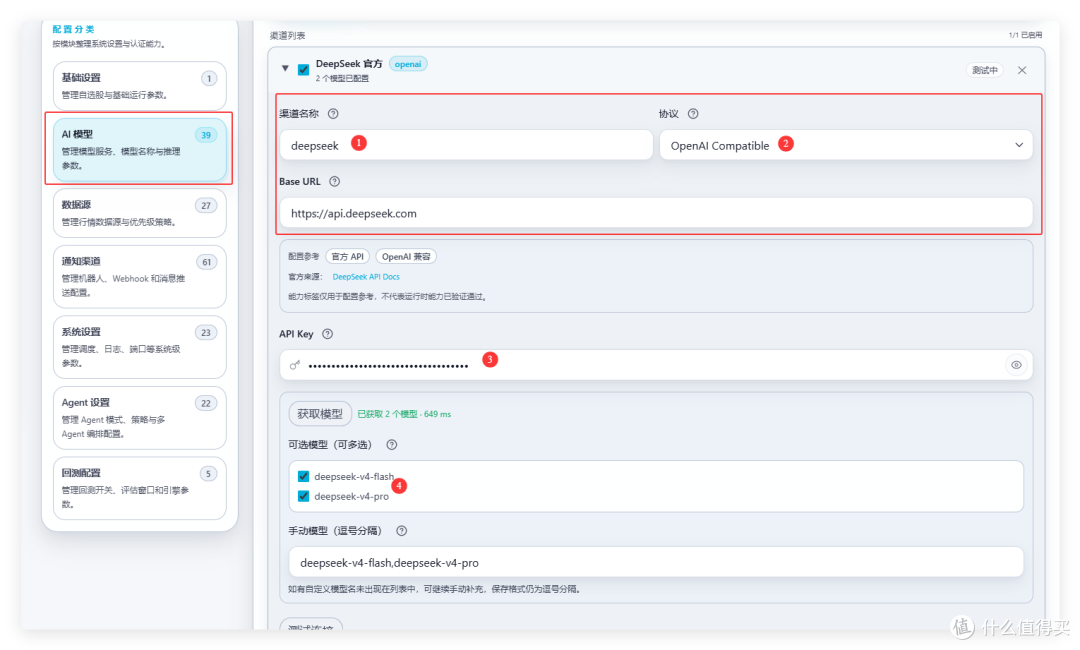Reveal API key with eye icon
Viewport: 1080px width, 650px height.
point(1016,365)
